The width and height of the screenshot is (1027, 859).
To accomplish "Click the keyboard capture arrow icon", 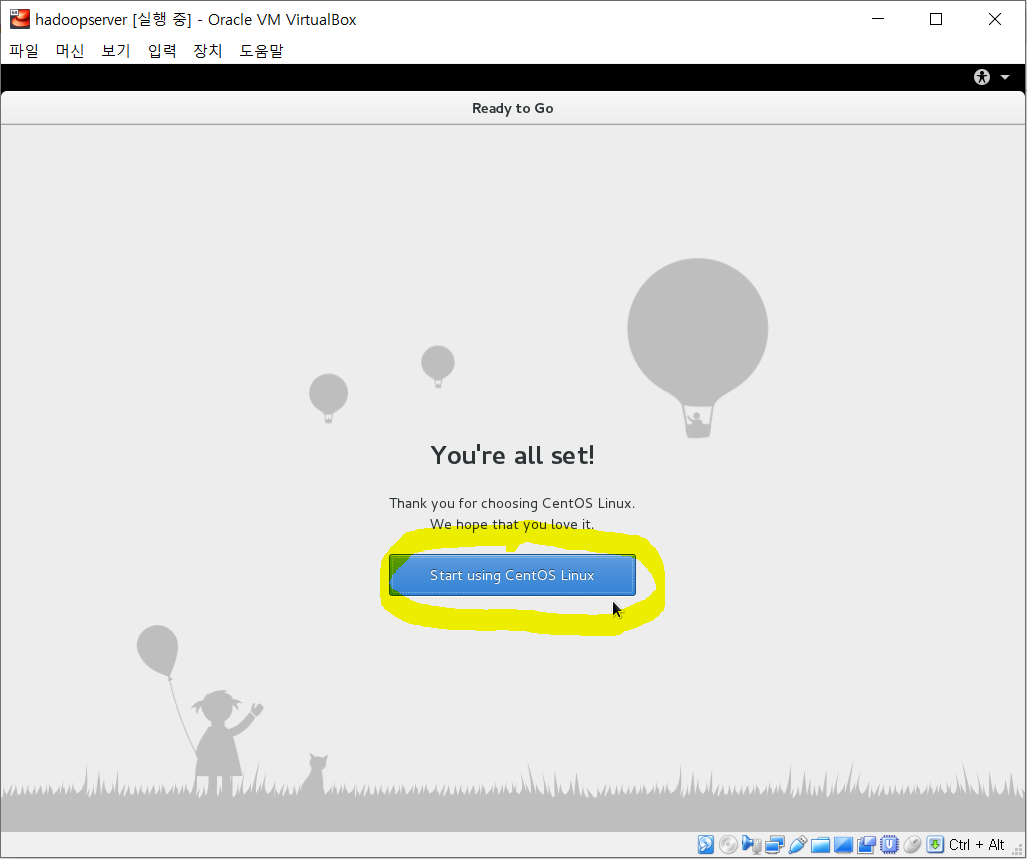I will [x=935, y=845].
